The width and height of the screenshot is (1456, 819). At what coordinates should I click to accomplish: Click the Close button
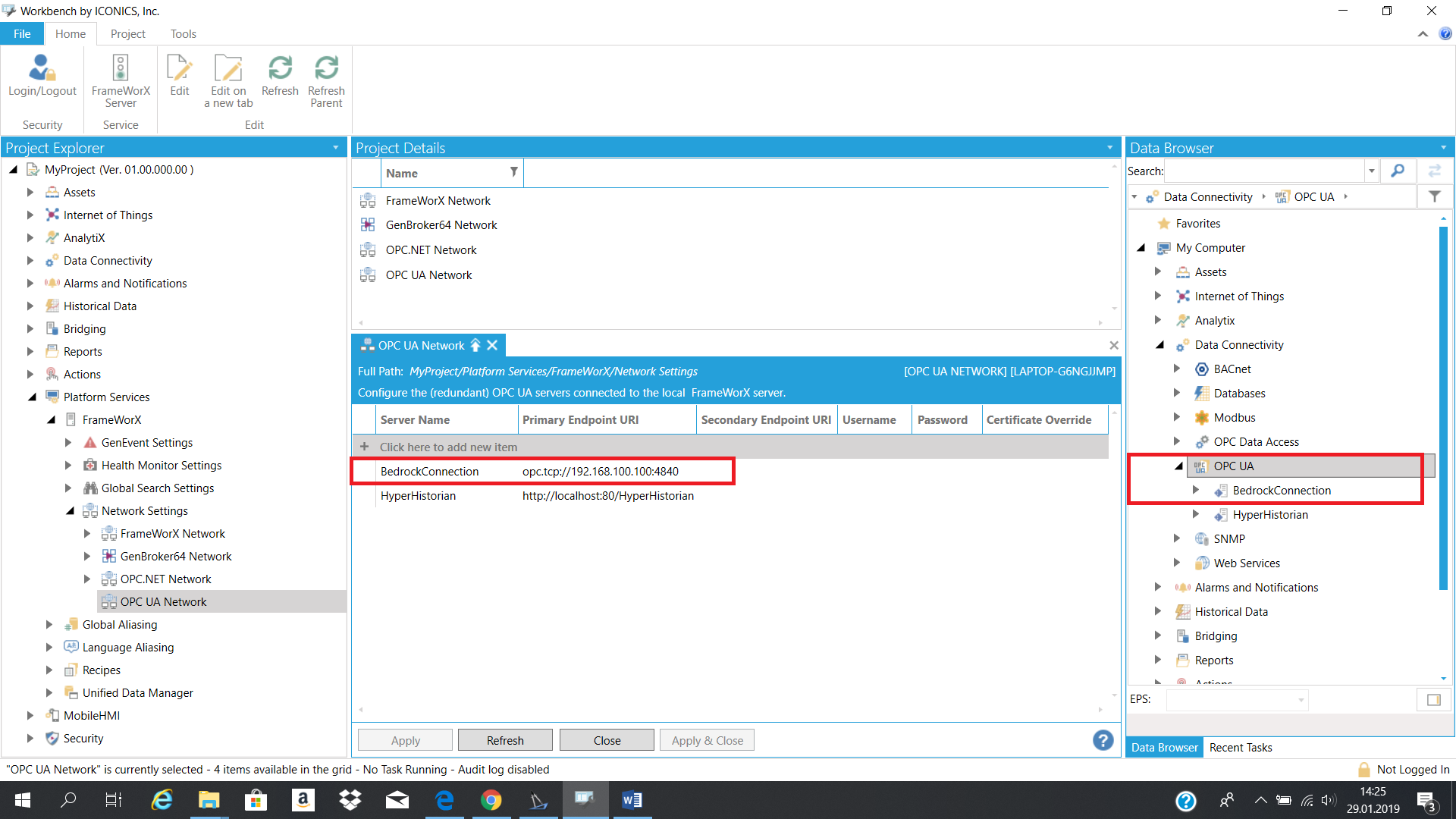pos(607,740)
